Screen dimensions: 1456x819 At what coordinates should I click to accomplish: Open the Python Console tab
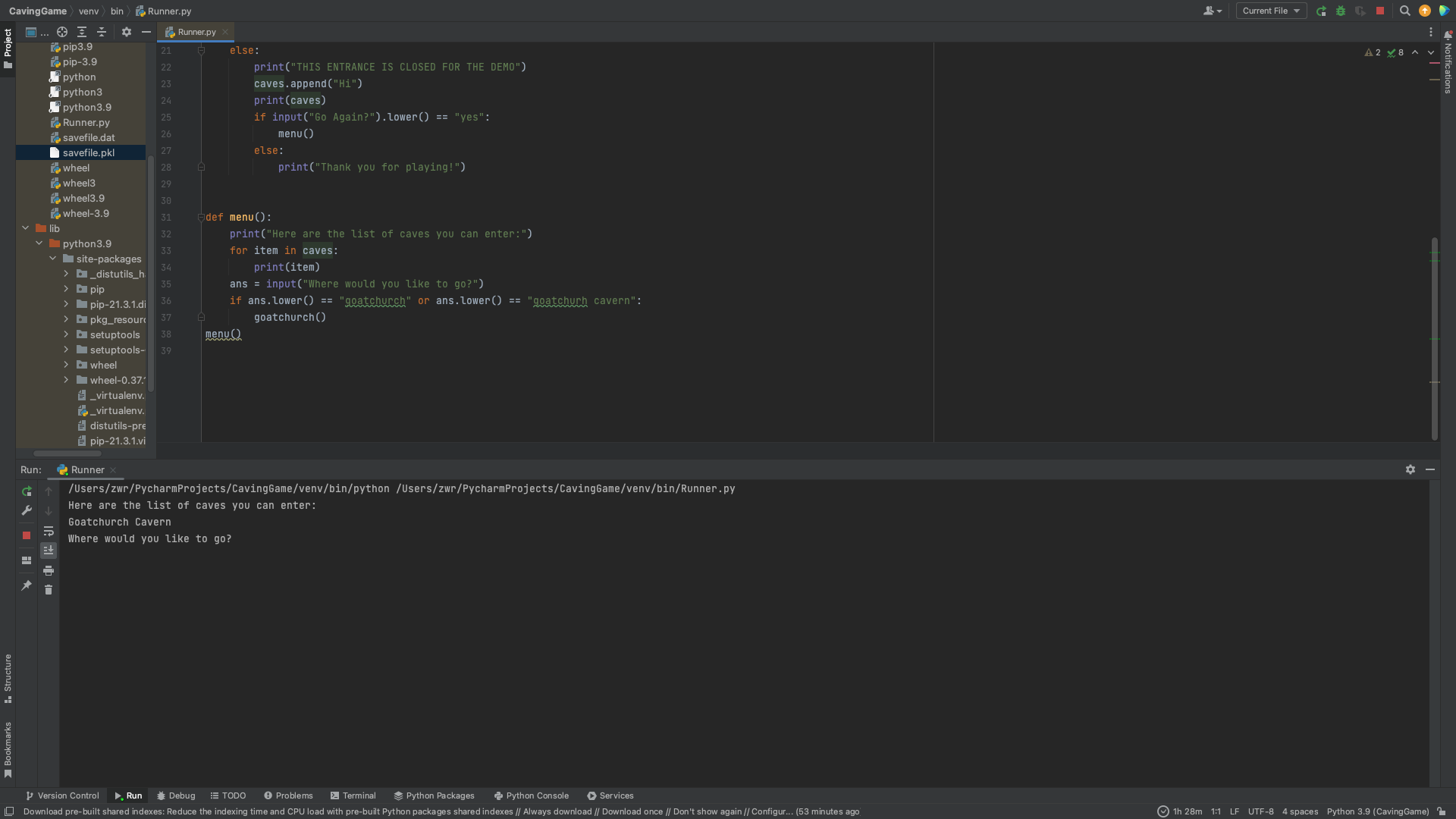click(531, 795)
